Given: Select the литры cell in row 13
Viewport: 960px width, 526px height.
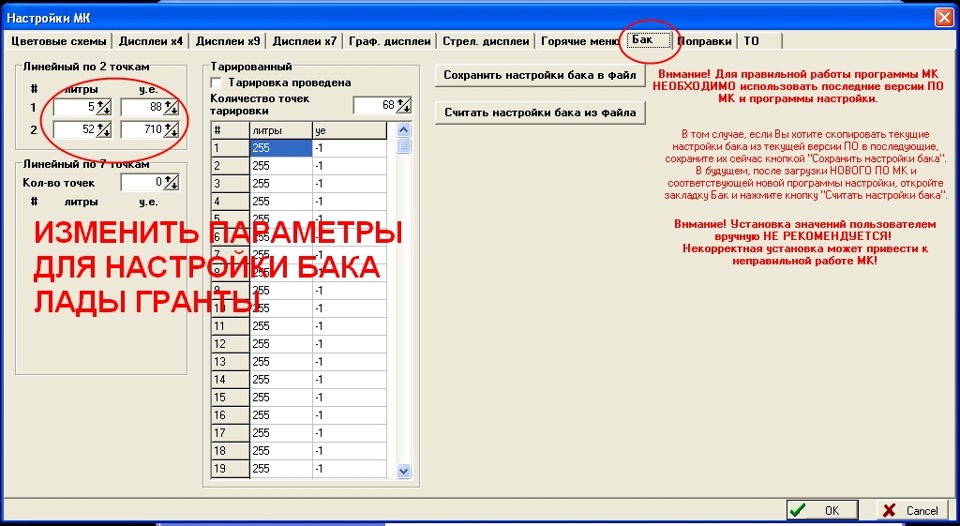Looking at the screenshot, I should point(281,362).
